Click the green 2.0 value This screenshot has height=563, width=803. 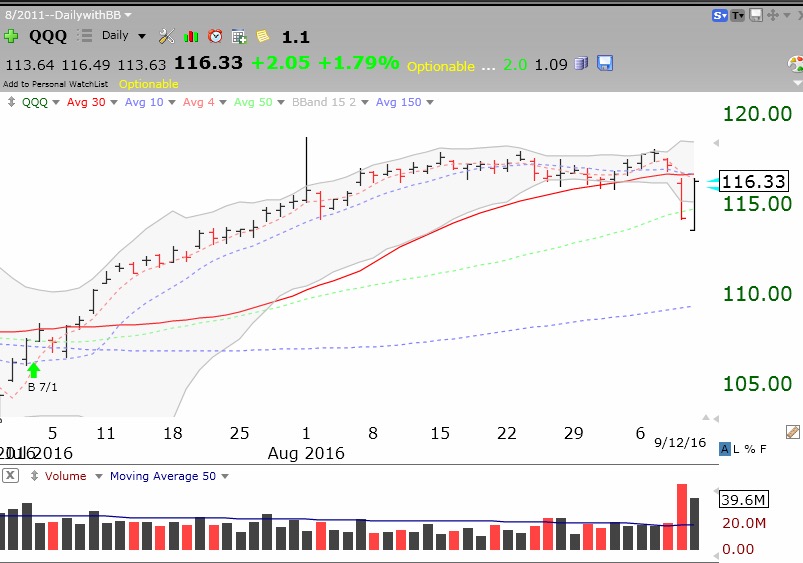pyautogui.click(x=515, y=65)
